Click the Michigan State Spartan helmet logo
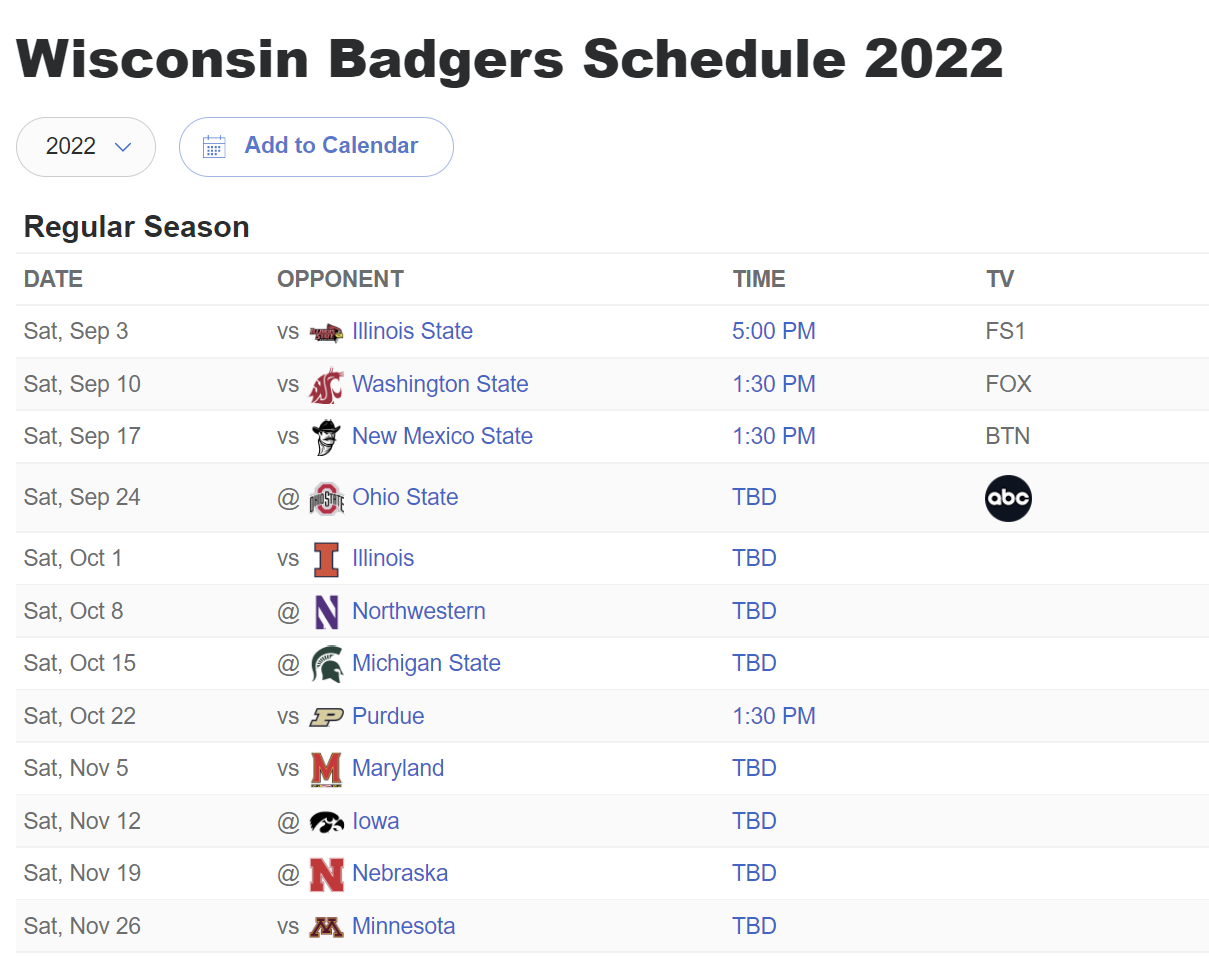 (326, 664)
